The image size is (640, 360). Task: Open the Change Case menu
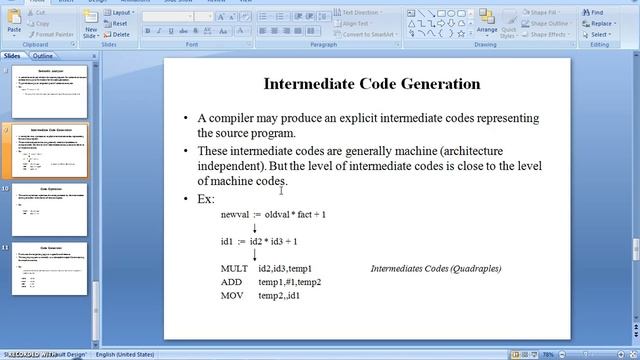223,31
